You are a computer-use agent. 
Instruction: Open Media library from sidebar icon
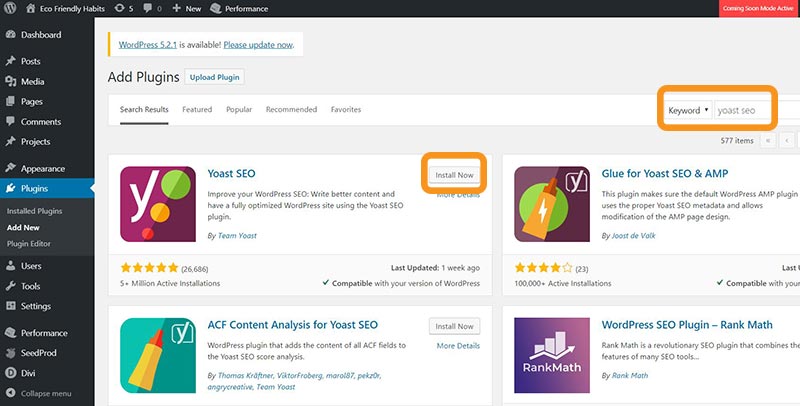(11, 81)
